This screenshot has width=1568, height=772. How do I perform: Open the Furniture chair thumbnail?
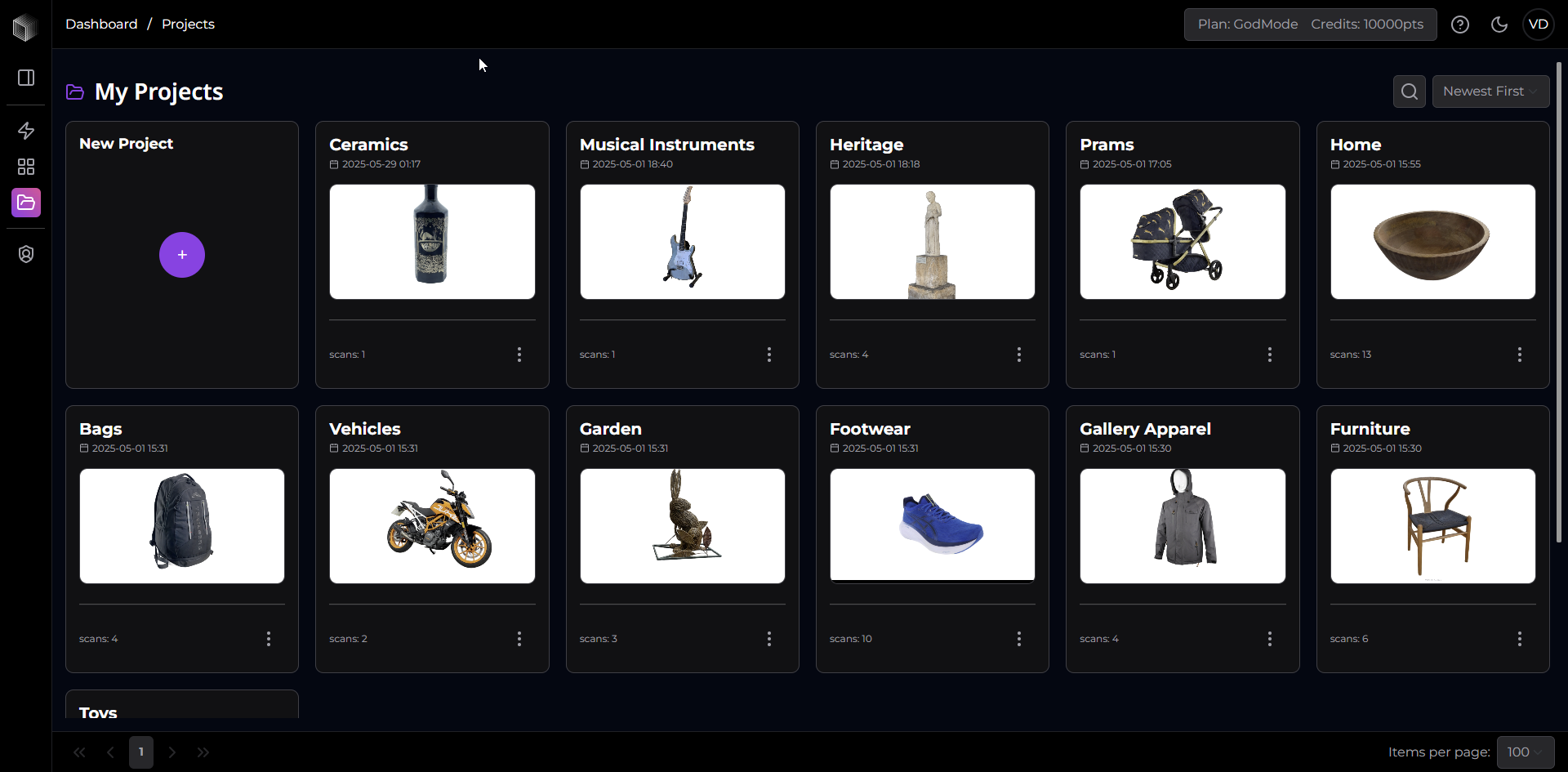(x=1433, y=526)
